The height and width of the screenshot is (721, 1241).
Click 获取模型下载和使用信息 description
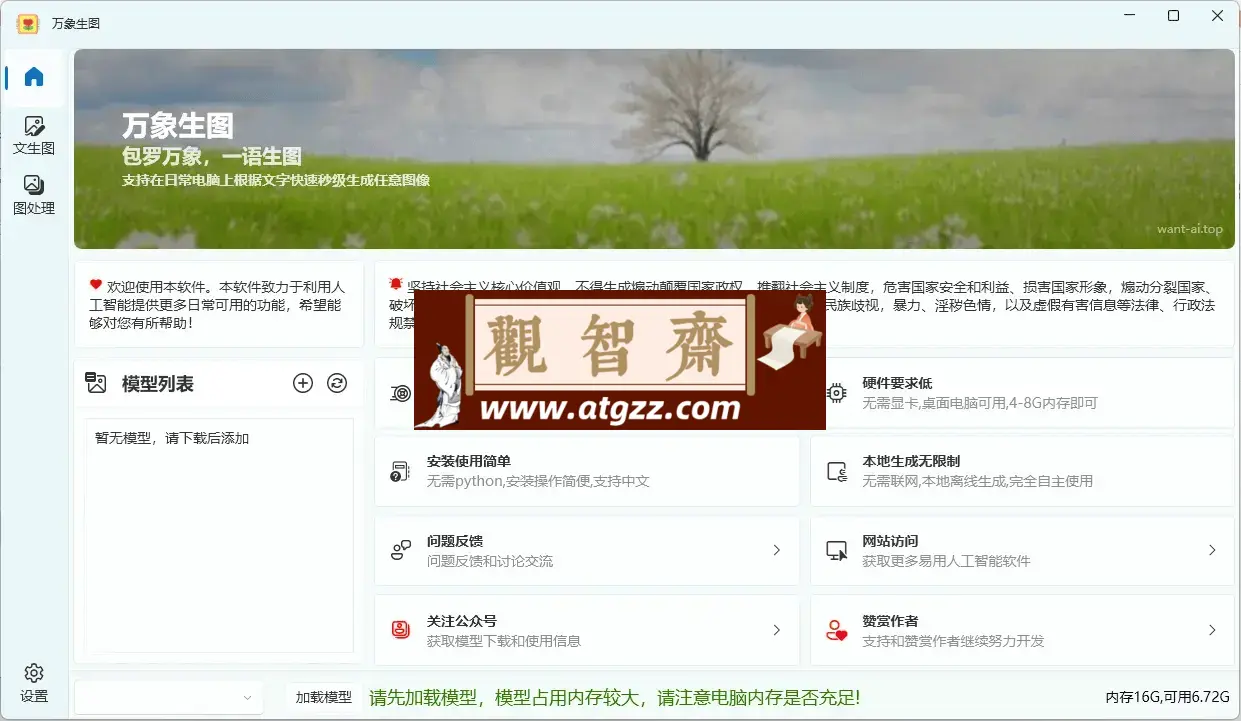504,641
